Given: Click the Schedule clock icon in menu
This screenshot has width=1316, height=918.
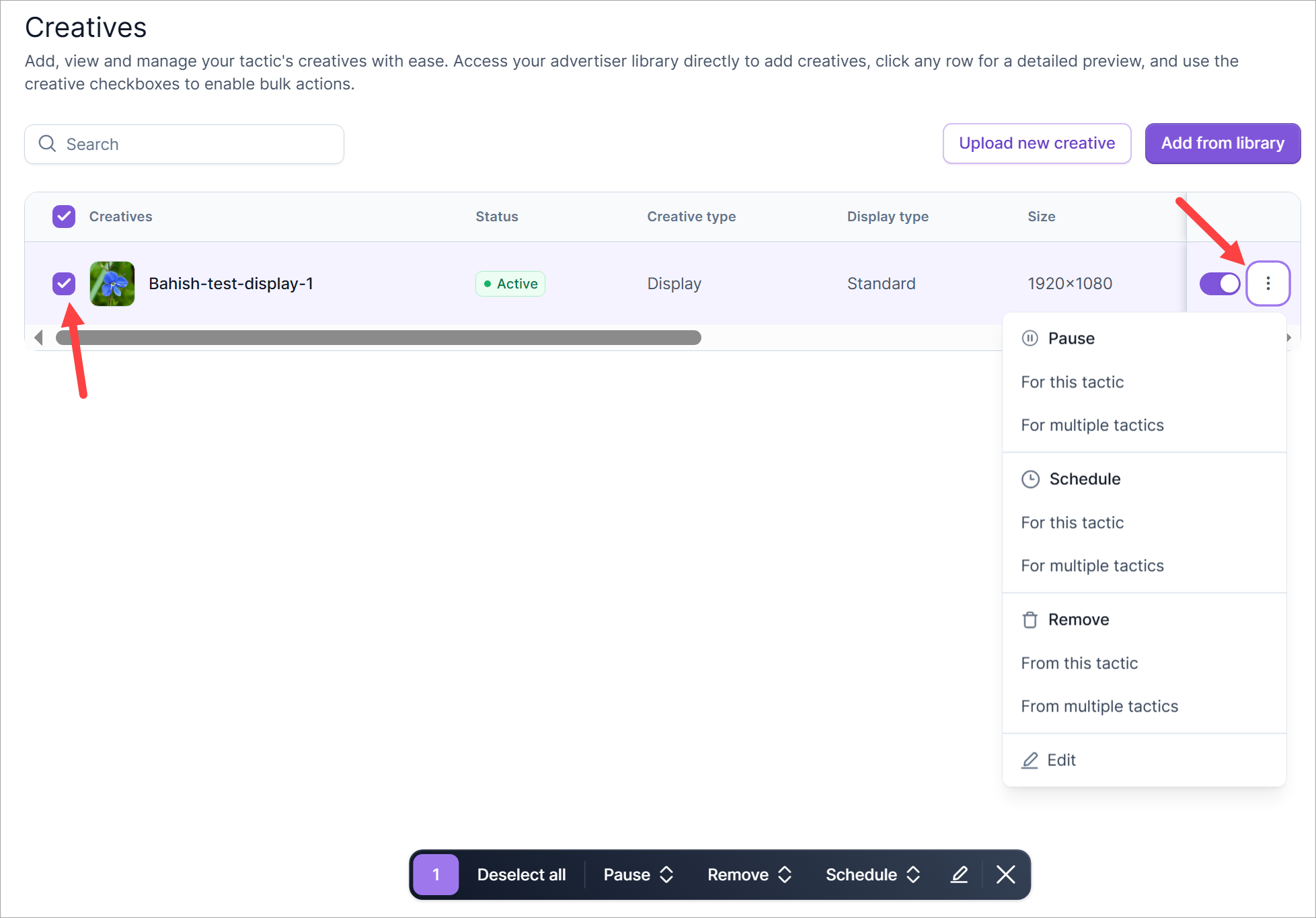Looking at the screenshot, I should pyautogui.click(x=1030, y=479).
